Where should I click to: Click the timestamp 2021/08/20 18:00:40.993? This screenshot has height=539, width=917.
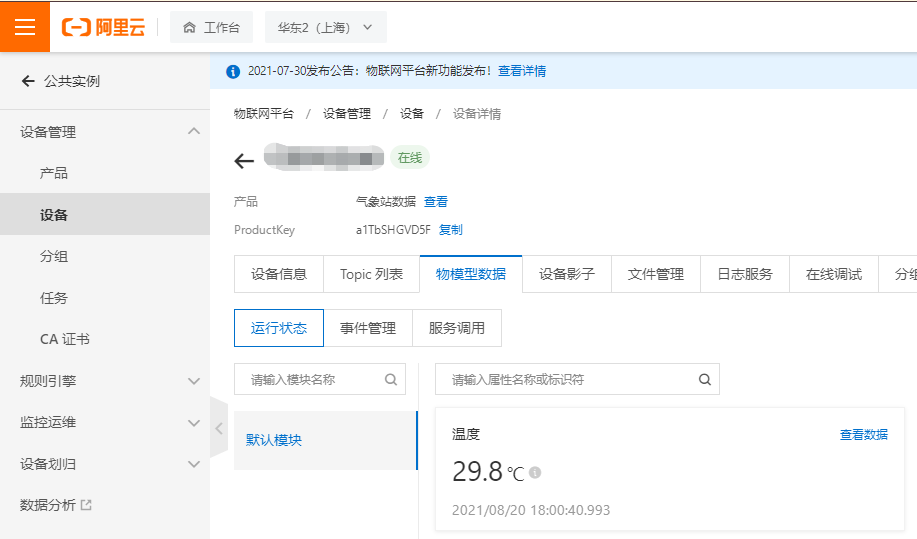coord(531,510)
